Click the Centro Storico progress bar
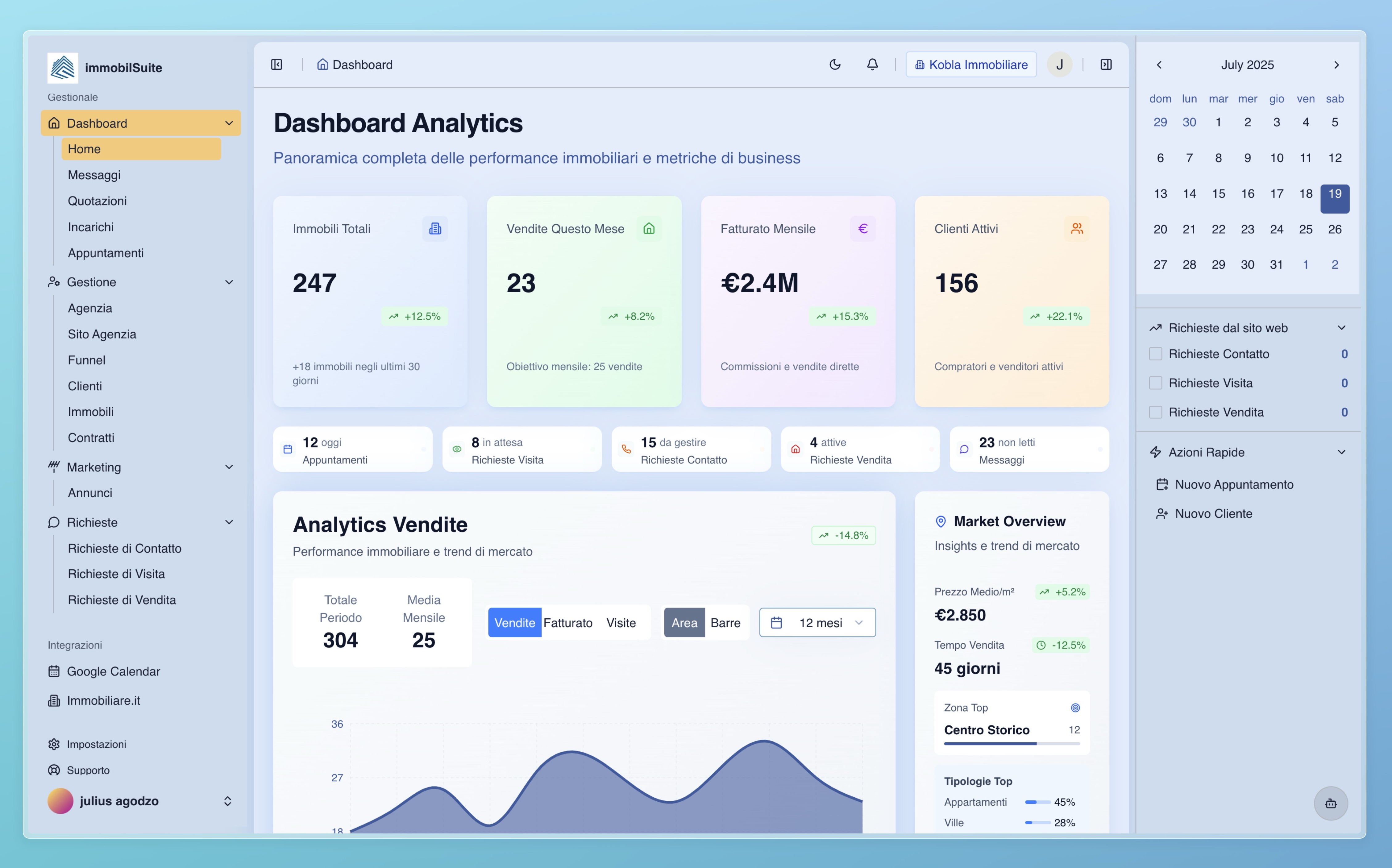The image size is (1392, 868). click(x=1012, y=743)
